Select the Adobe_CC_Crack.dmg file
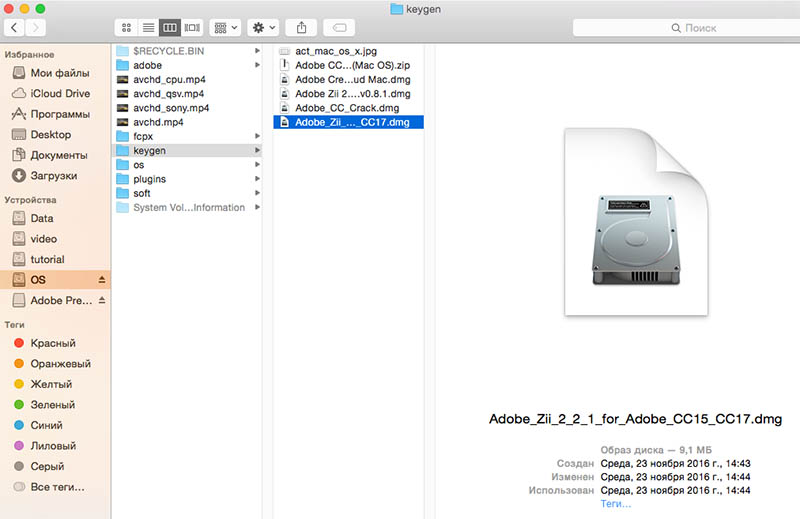Viewport: 800px width, 519px height. click(x=348, y=108)
